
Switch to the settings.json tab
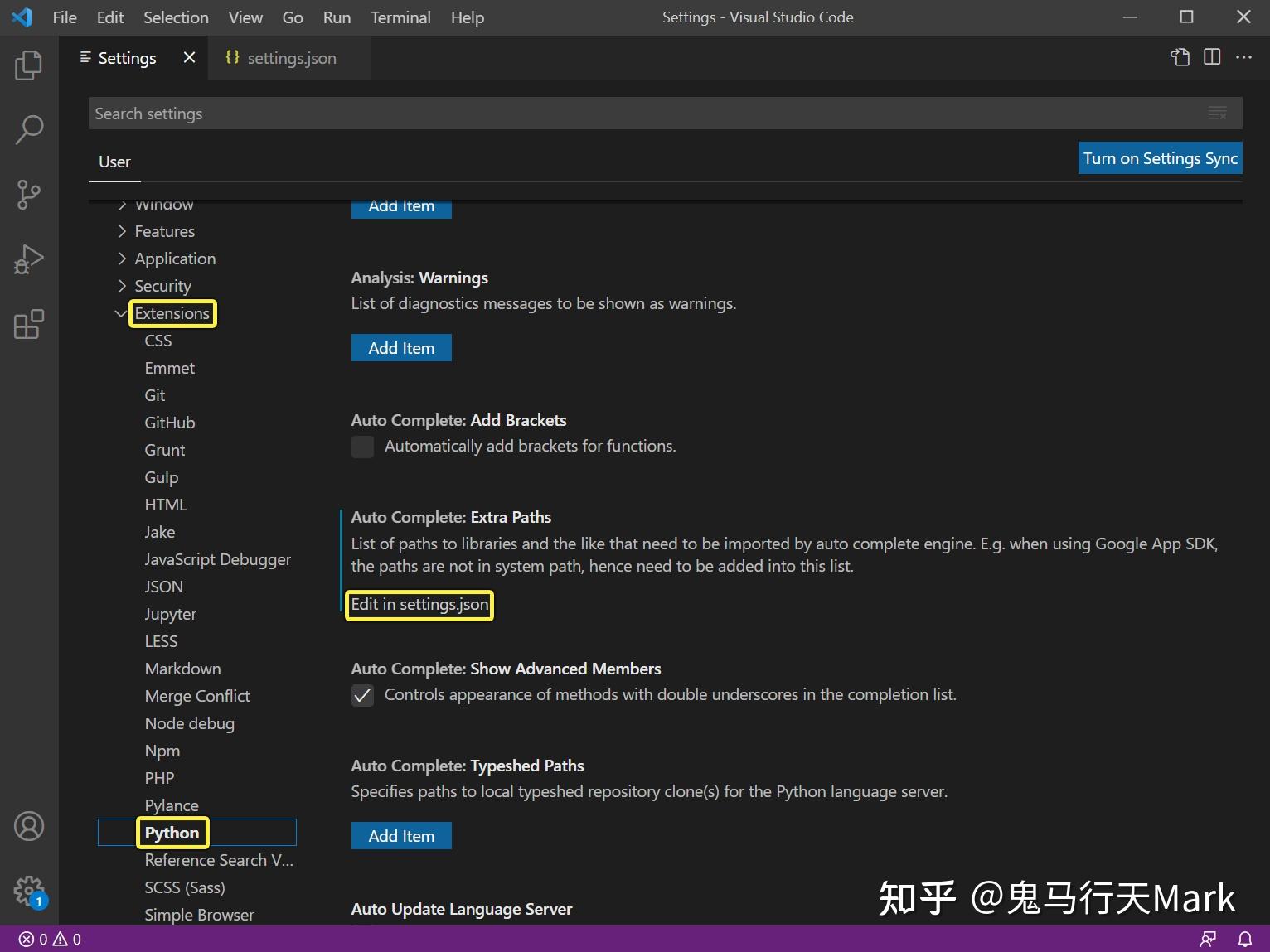pyautogui.click(x=290, y=58)
